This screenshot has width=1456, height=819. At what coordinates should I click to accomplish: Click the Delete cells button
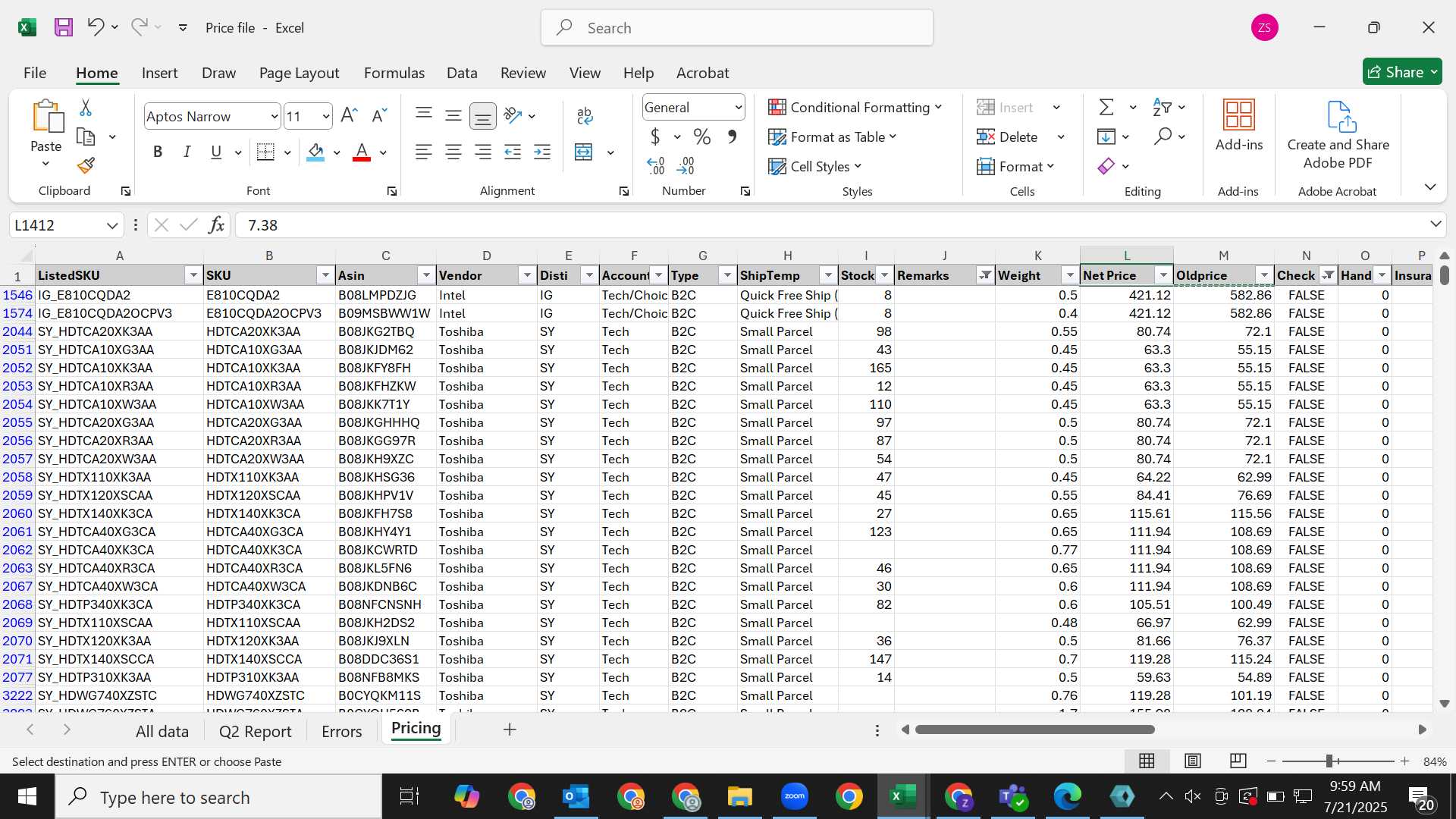coord(1007,137)
